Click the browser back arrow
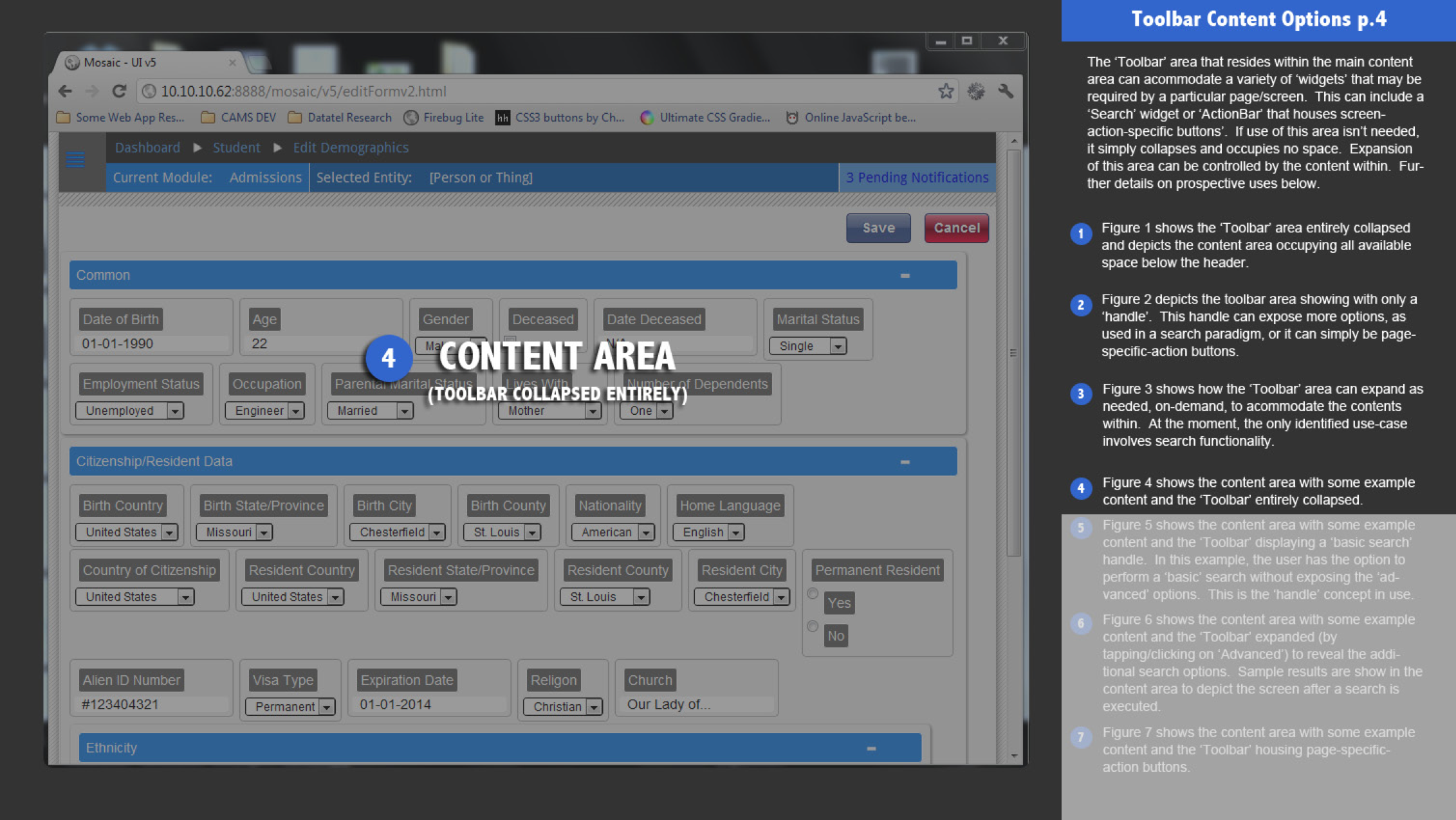The width and height of the screenshot is (1456, 820). (65, 91)
